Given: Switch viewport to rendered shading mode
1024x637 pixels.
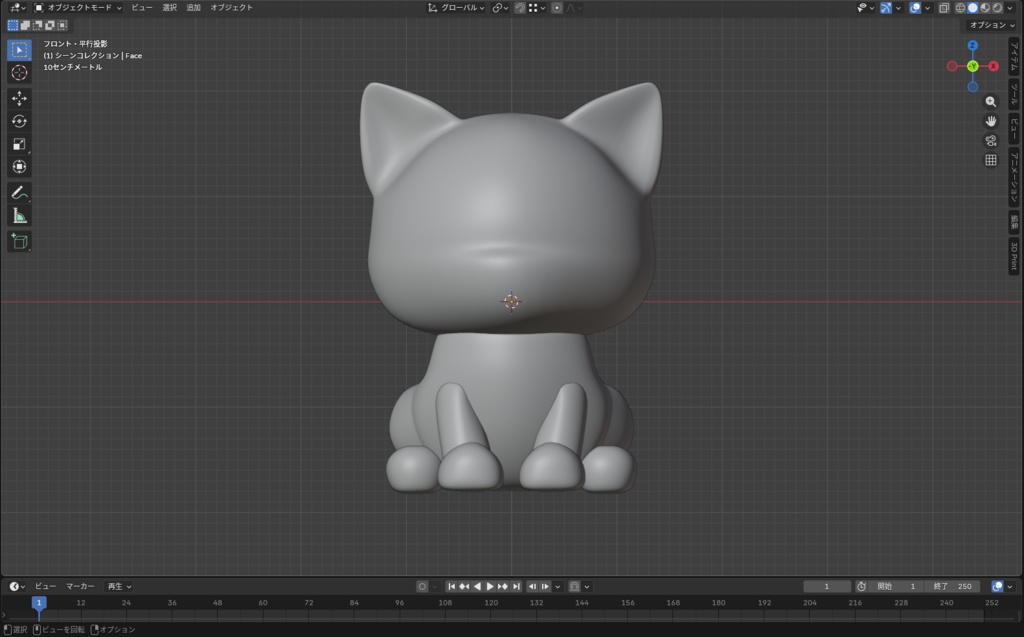Looking at the screenshot, I should pyautogui.click(x=997, y=8).
